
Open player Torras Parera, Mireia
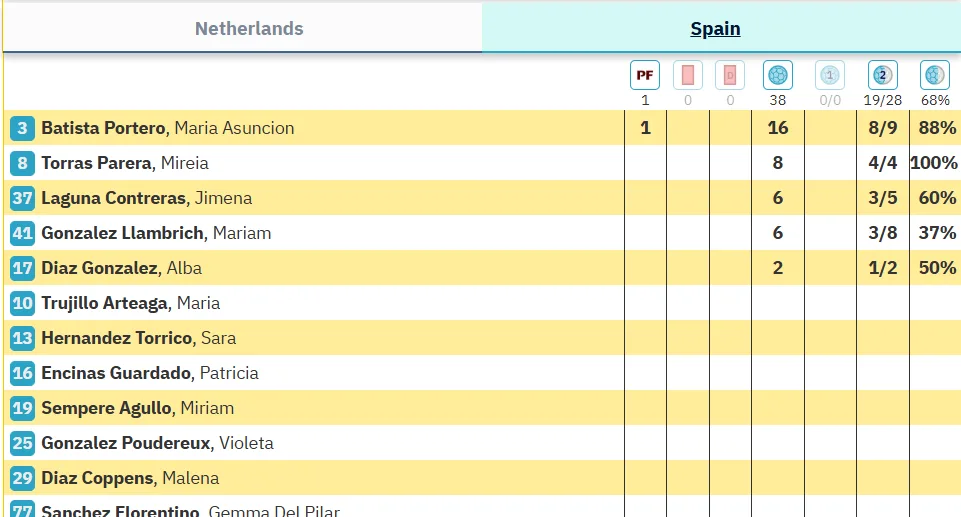pos(124,163)
